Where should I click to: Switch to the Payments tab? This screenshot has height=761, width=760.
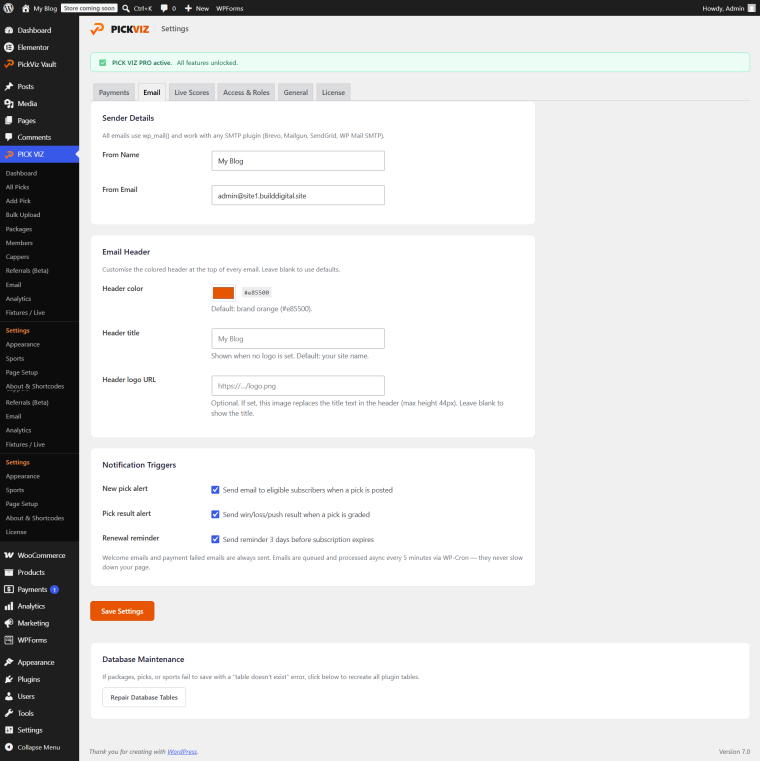point(114,92)
